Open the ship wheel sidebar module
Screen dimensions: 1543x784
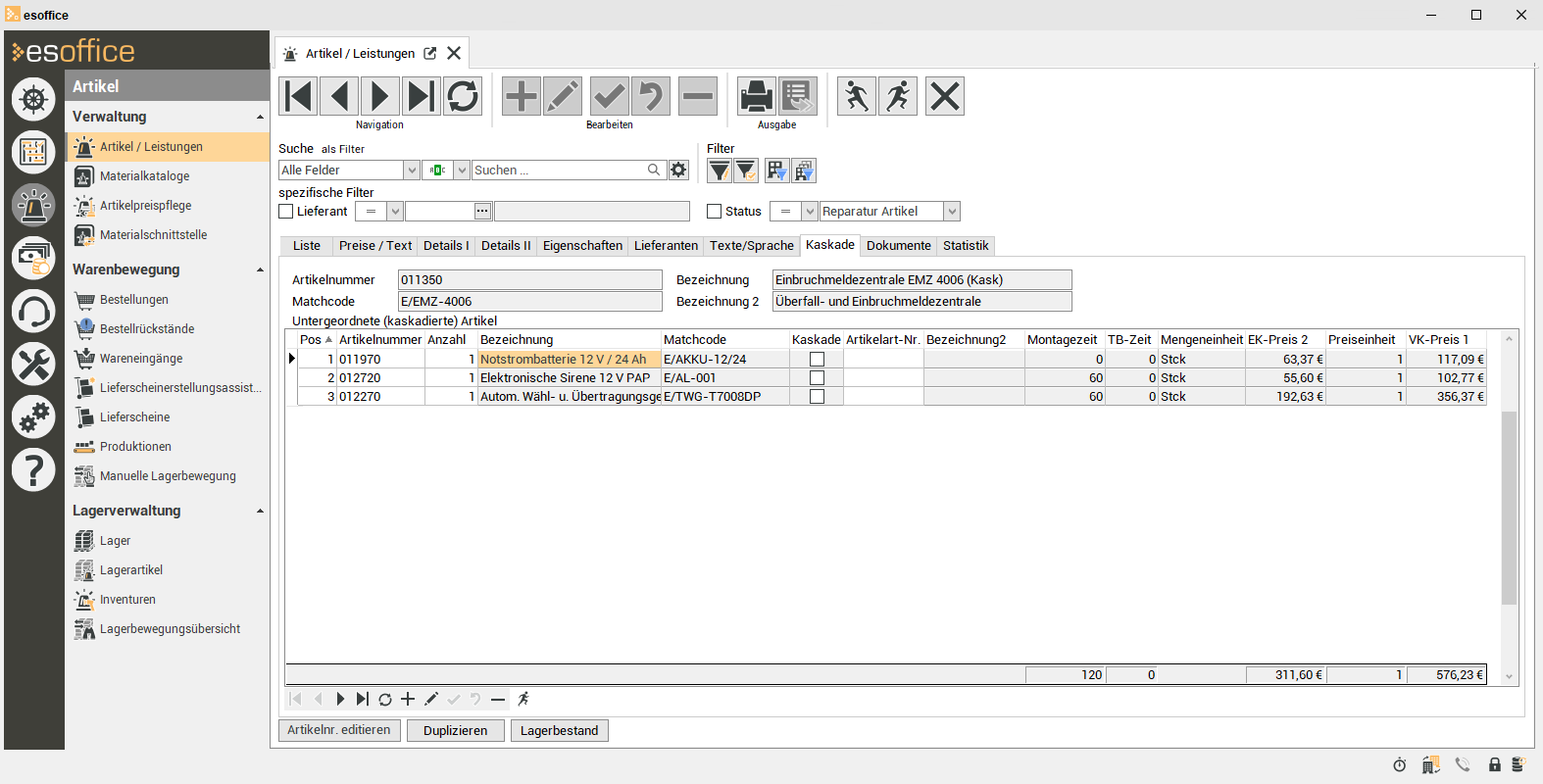tap(33, 99)
